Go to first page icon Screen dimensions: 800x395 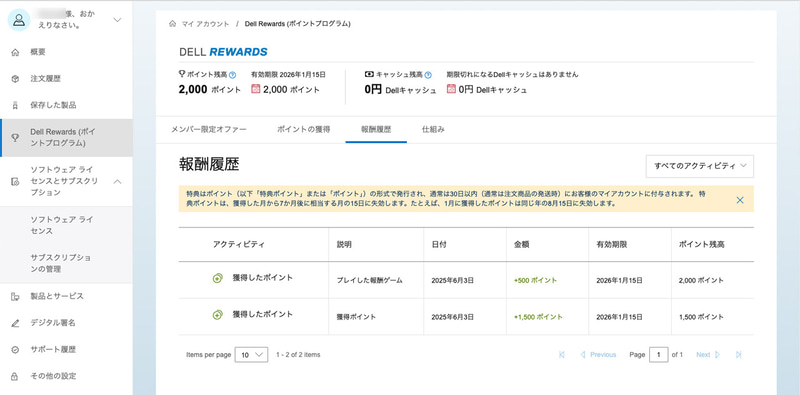click(x=562, y=355)
